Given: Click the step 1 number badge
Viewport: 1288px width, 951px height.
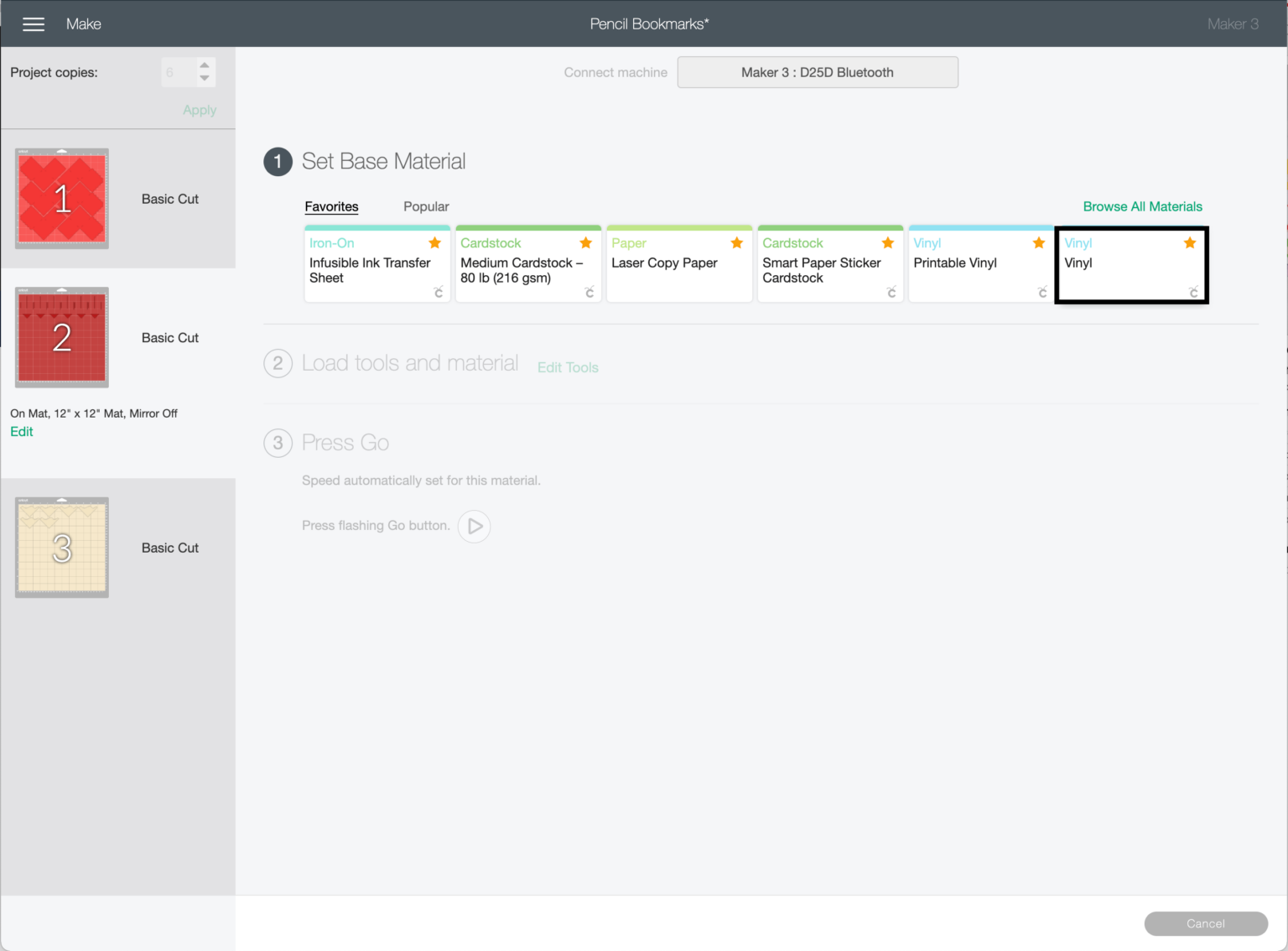Looking at the screenshot, I should pyautogui.click(x=278, y=162).
